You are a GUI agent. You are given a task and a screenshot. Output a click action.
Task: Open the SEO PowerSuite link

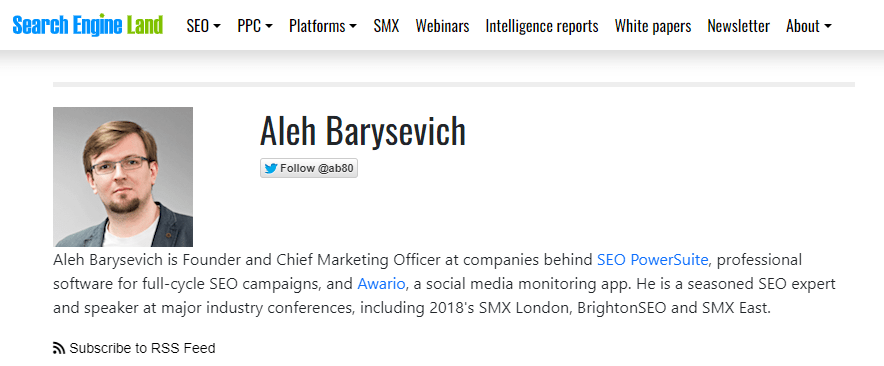coord(652,260)
